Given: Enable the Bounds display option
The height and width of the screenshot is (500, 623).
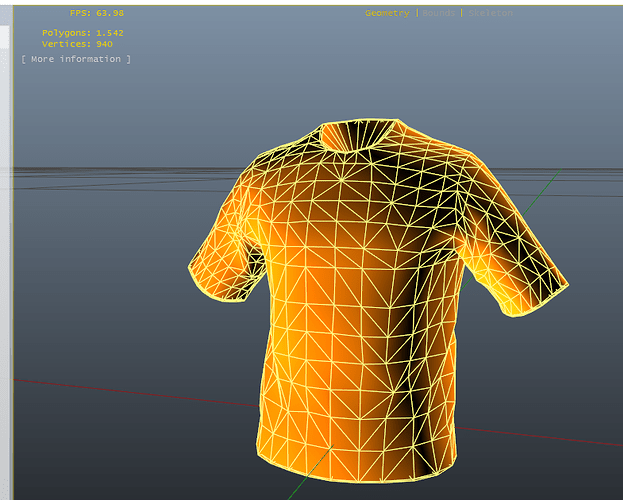Looking at the screenshot, I should pos(438,13).
